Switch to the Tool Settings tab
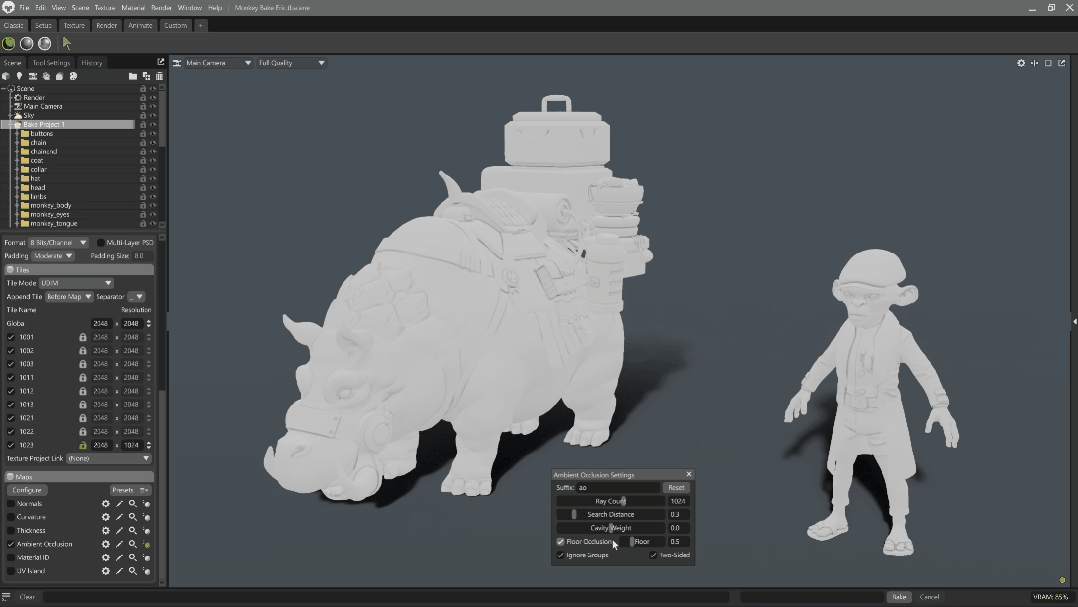Screen dimensions: 1078x607 click(52, 63)
